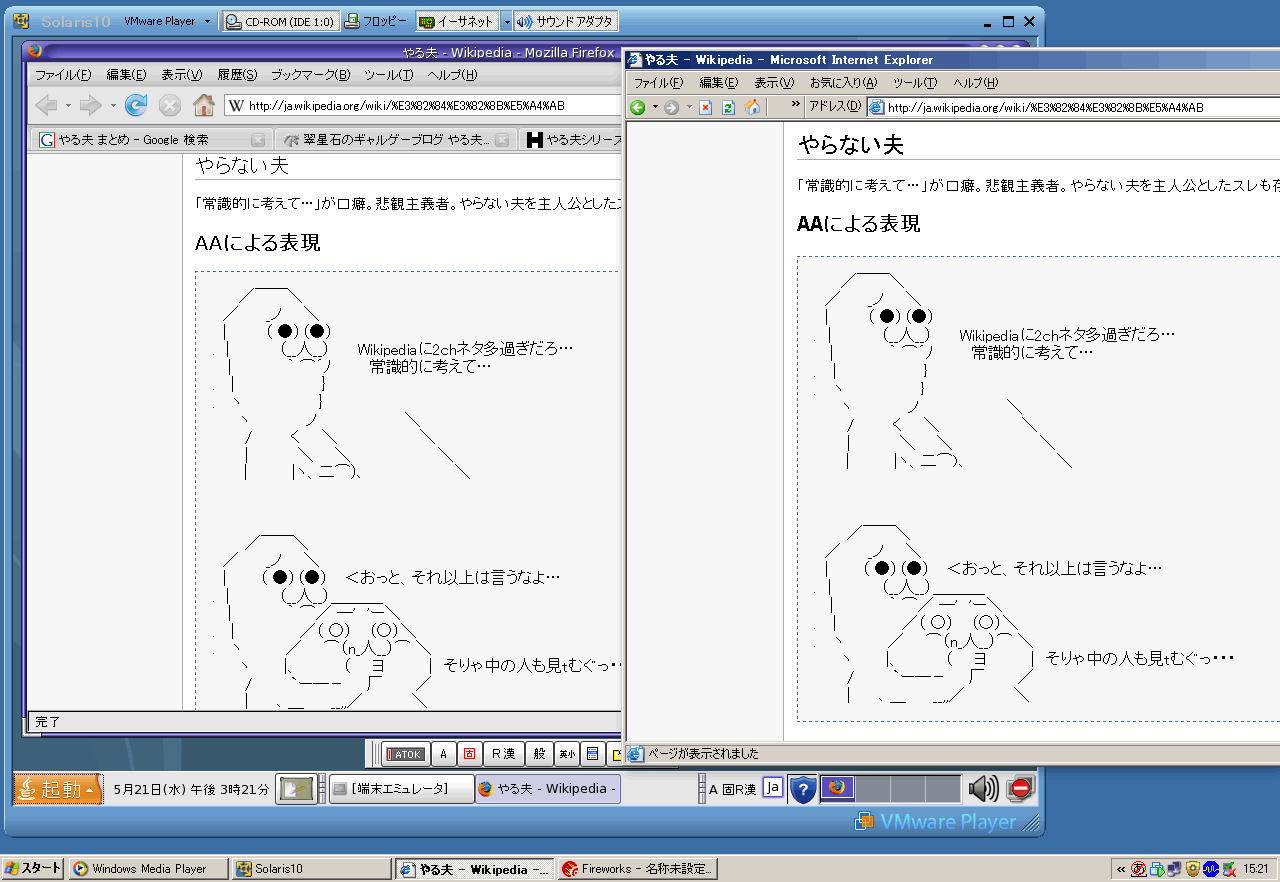Switch to やる夫シリーズ tab in Firefox

[x=572, y=140]
